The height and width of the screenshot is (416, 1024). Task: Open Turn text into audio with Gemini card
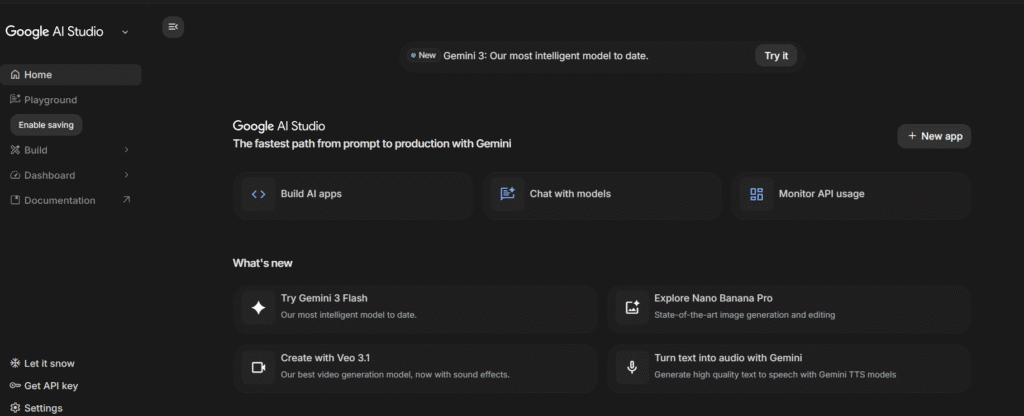789,368
